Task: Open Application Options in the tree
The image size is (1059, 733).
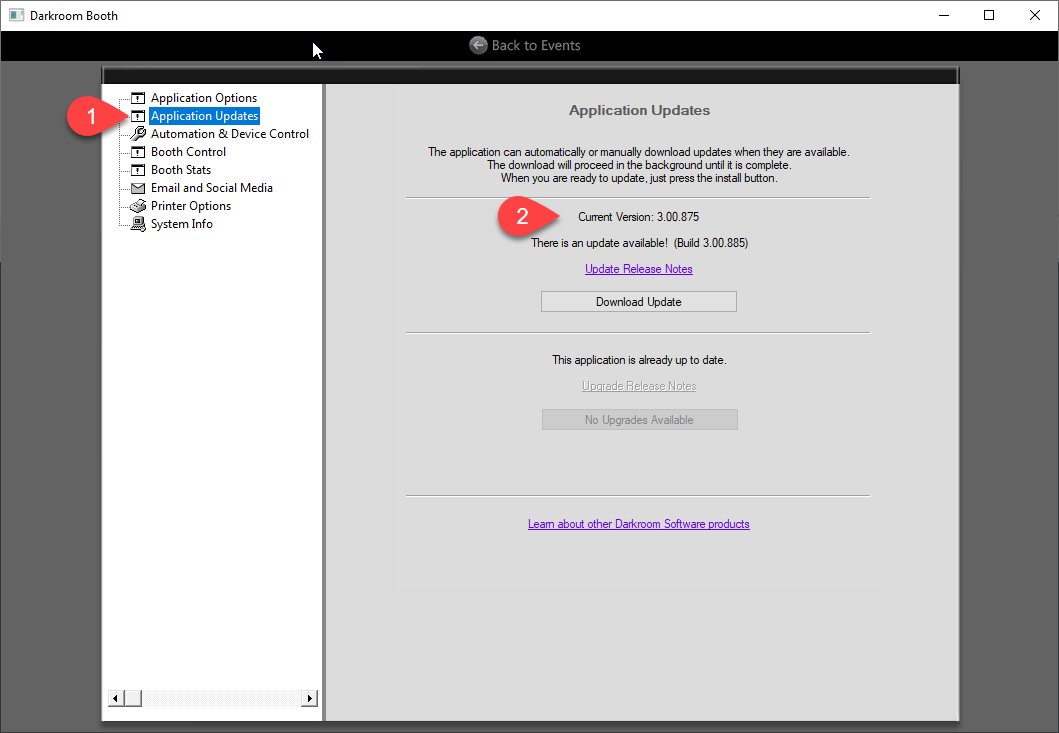Action: coord(204,98)
